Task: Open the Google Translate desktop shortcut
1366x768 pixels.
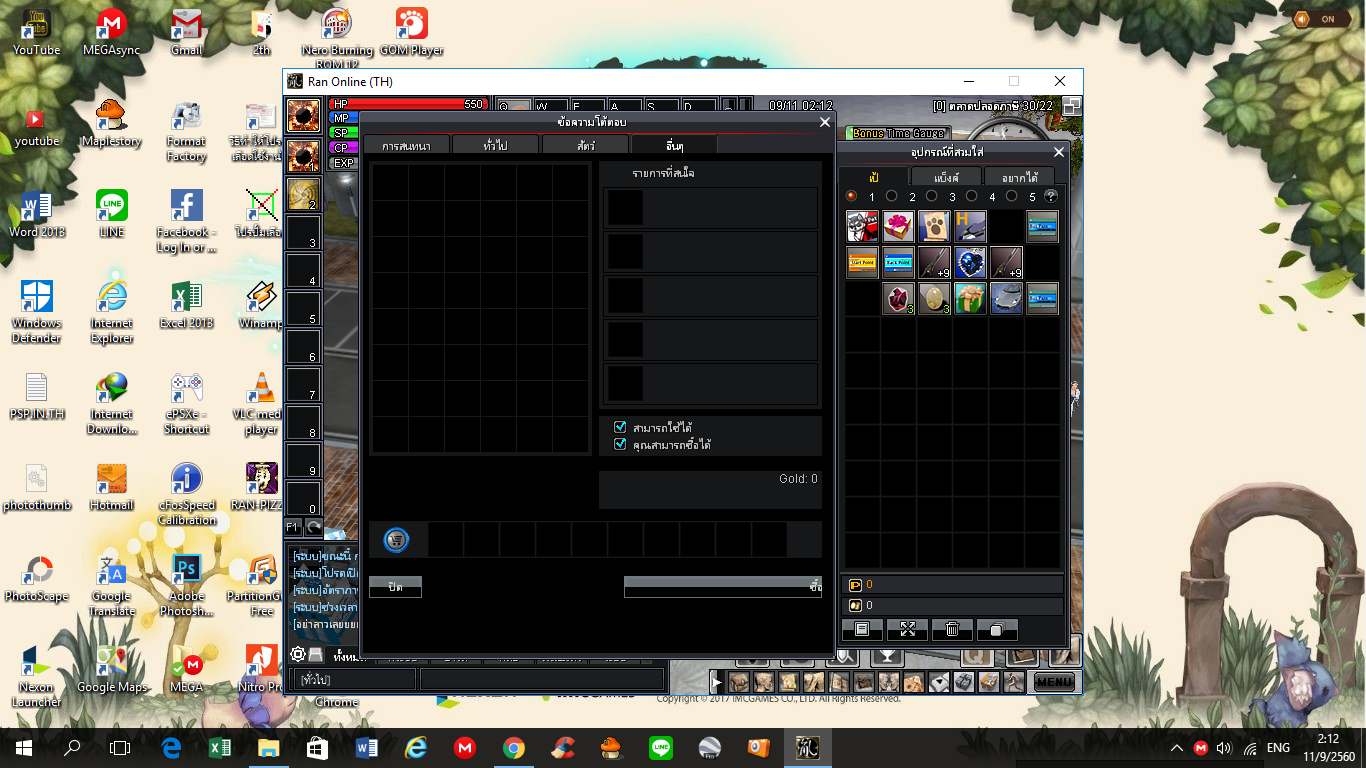Action: click(112, 587)
